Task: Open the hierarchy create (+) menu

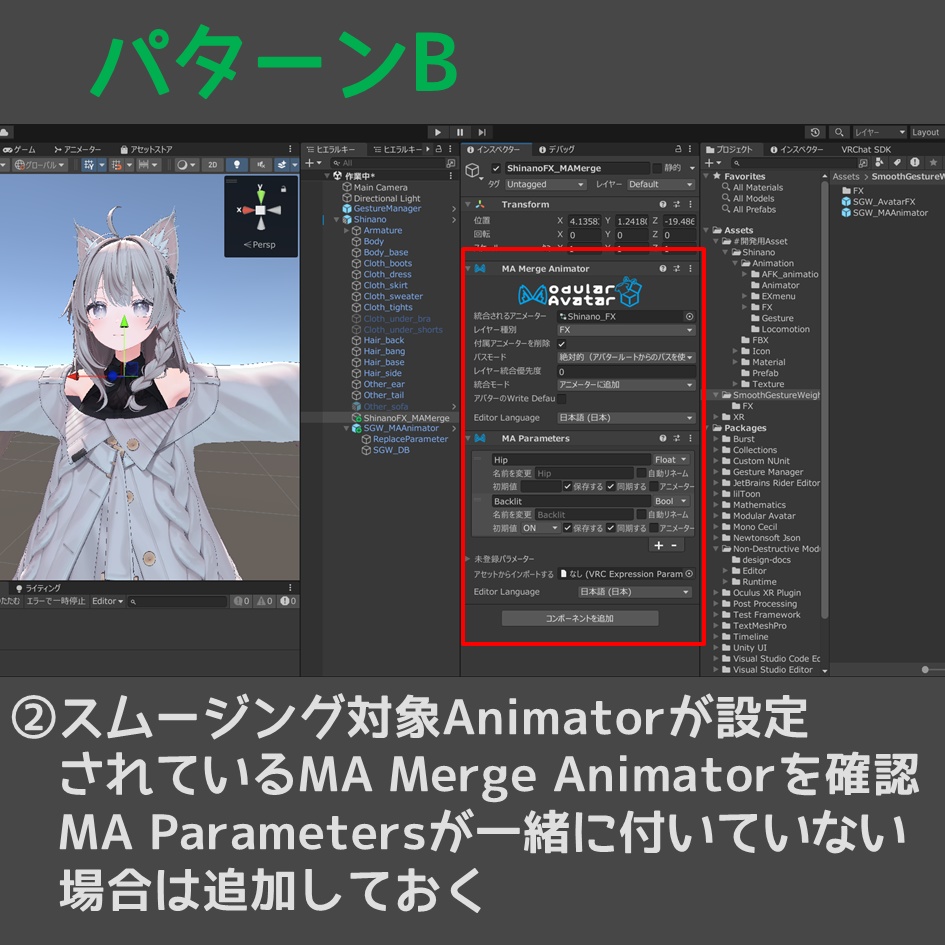Action: pos(308,161)
